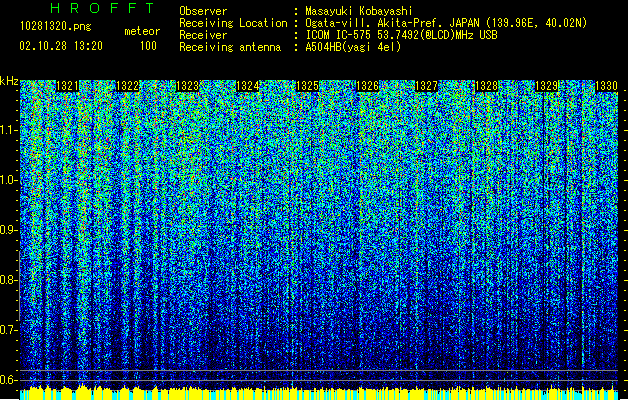This screenshot has height=400, width=629.
Task: Click the Observer field label
Action: (203, 11)
